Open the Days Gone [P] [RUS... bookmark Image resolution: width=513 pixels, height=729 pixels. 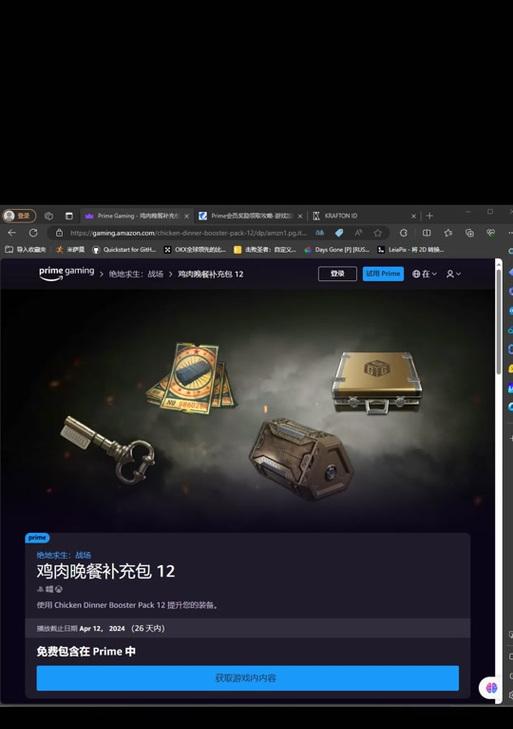coord(337,250)
